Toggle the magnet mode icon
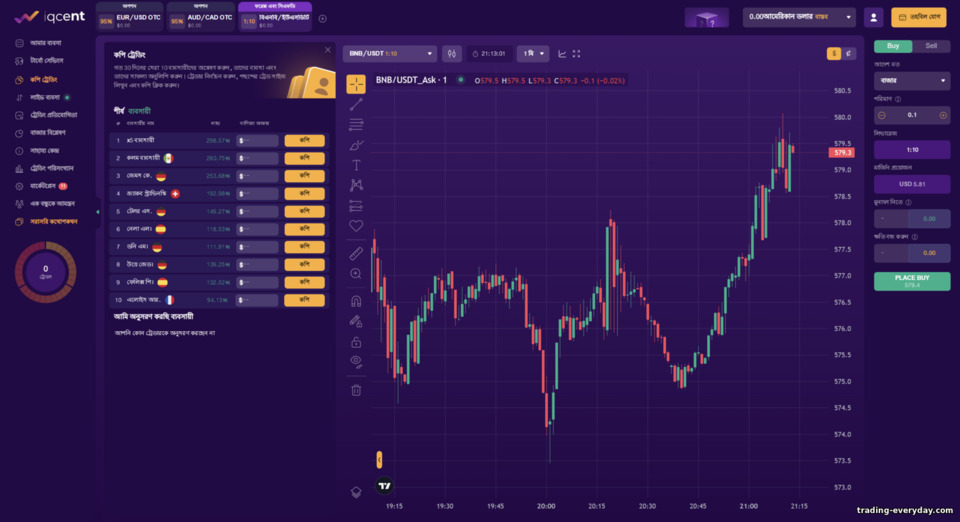The height and width of the screenshot is (522, 960). (x=356, y=301)
